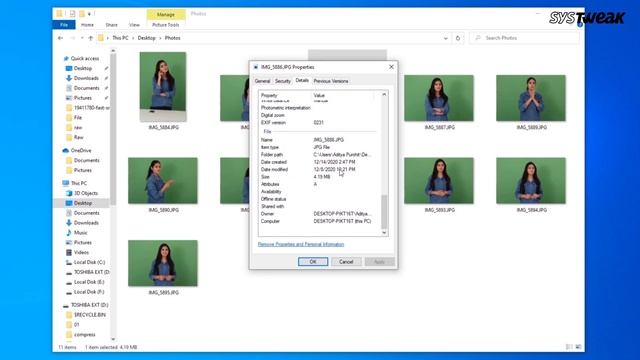Image resolution: width=640 pixels, height=360 pixels.
Task: Switch to large thumbnails view in status bar
Action: pyautogui.click(x=578, y=347)
